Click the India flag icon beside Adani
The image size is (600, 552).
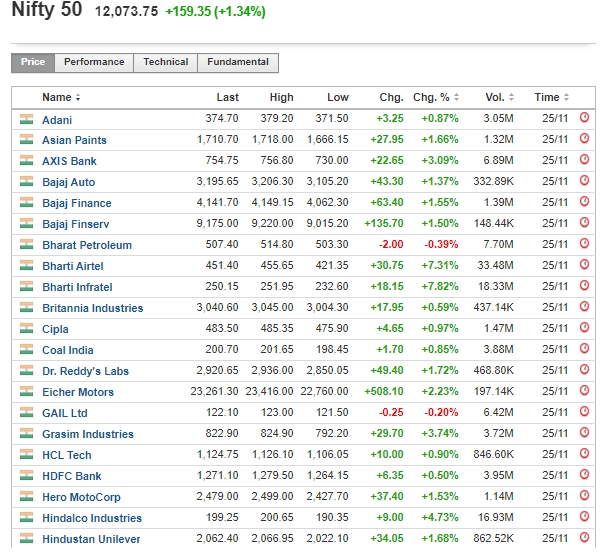(x=26, y=119)
